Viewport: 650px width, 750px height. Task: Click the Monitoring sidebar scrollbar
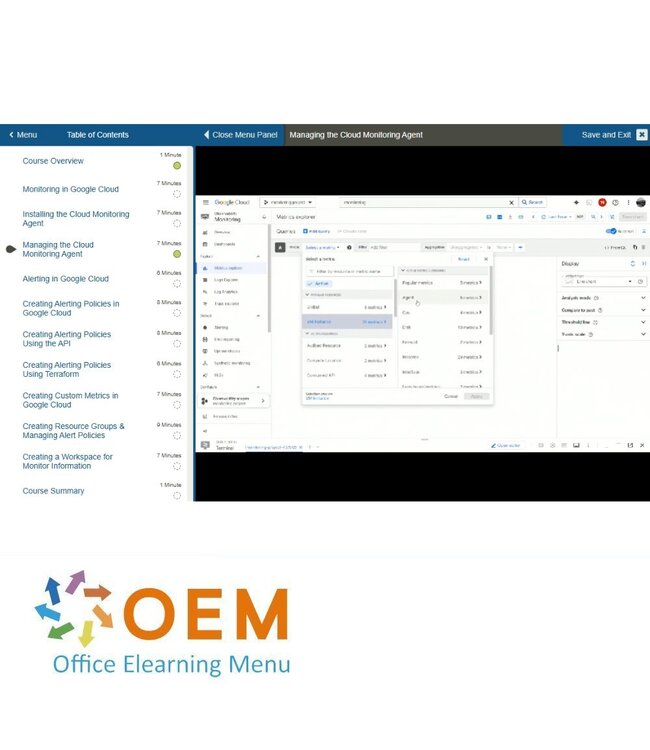point(269,278)
